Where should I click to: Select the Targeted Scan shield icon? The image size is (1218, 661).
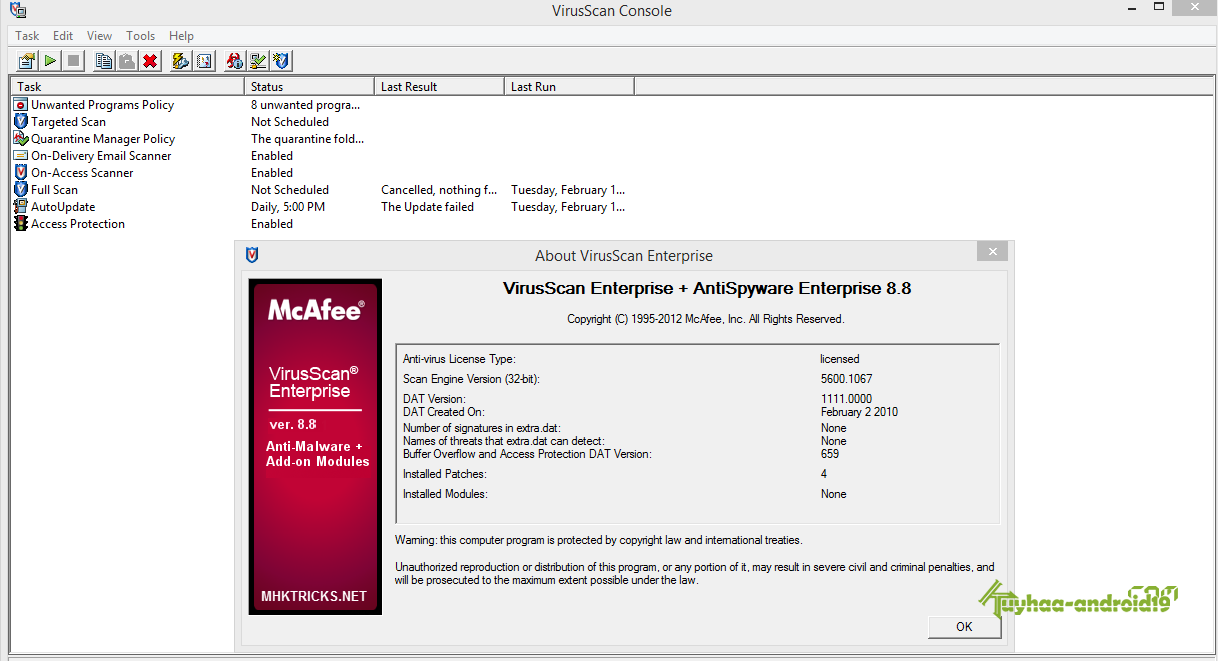(x=21, y=122)
